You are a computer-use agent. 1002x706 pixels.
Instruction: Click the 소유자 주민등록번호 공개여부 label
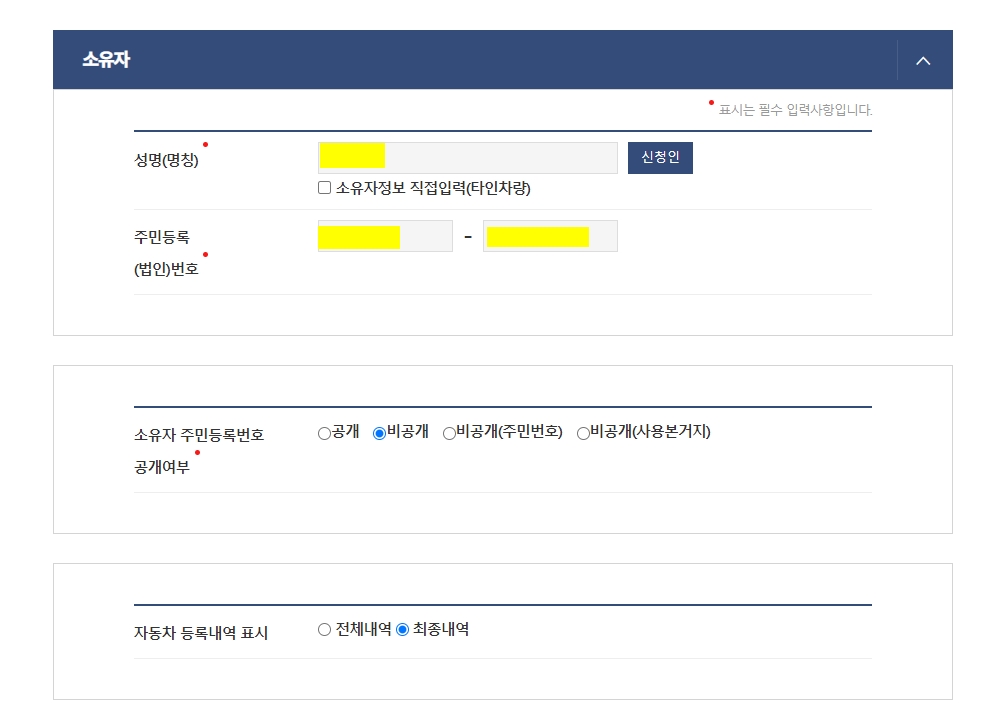point(198,450)
